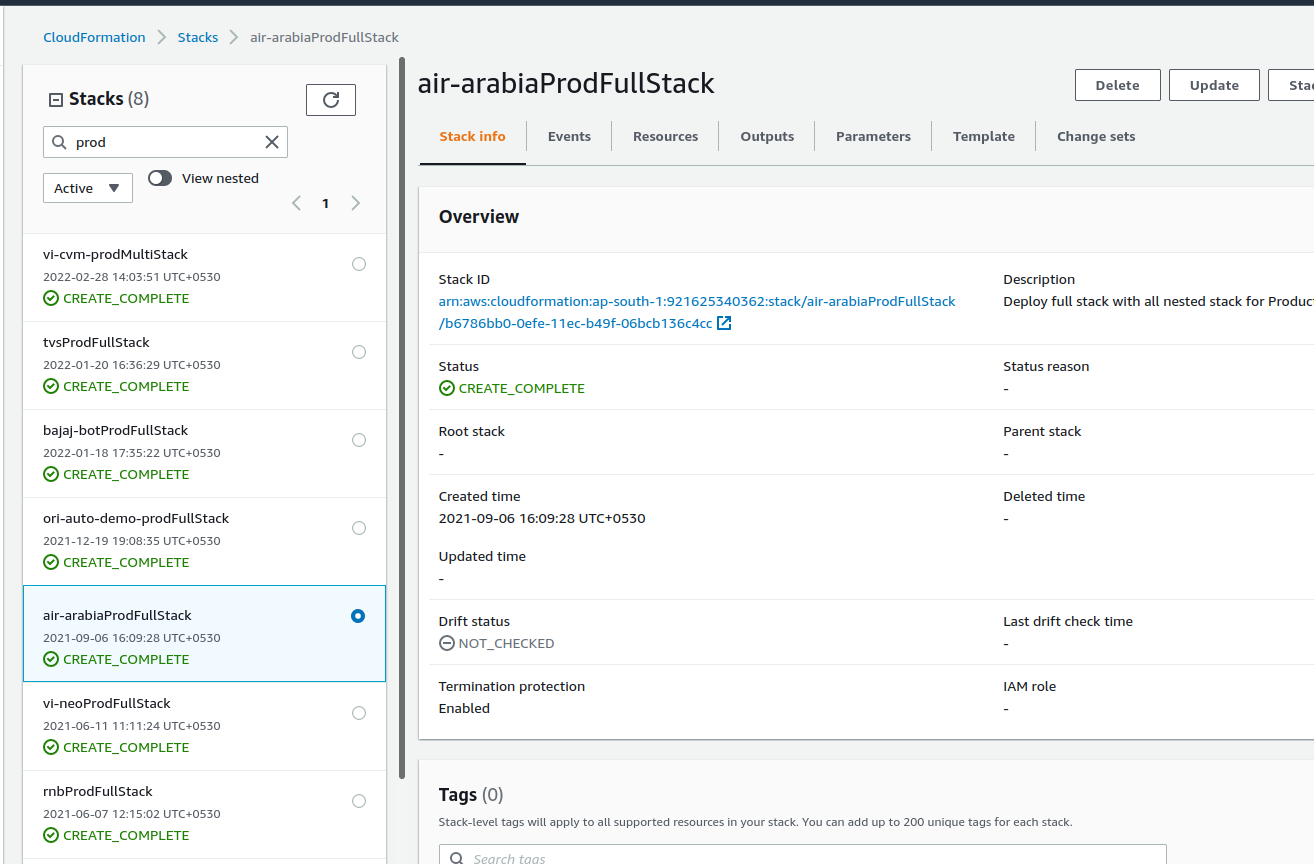Viewport: 1314px width, 864px height.
Task: Switch to the Events tab
Action: click(569, 136)
